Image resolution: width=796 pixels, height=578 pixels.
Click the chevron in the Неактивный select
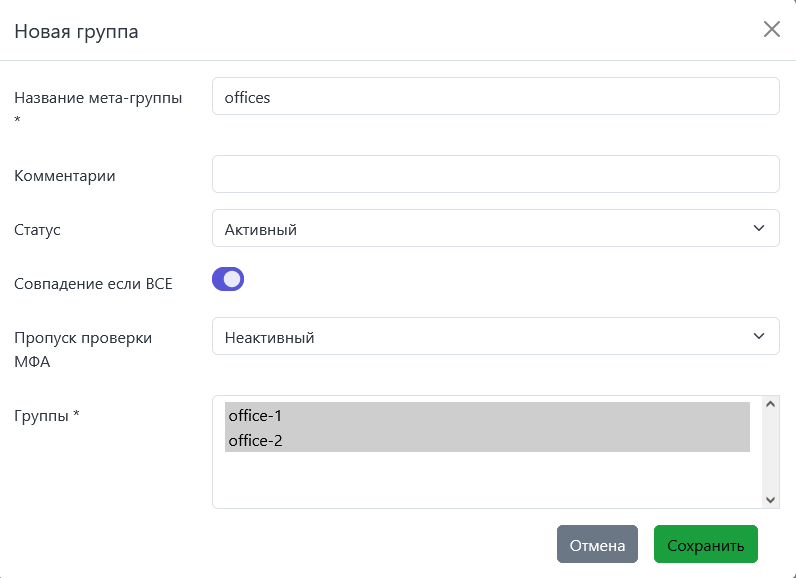click(758, 337)
